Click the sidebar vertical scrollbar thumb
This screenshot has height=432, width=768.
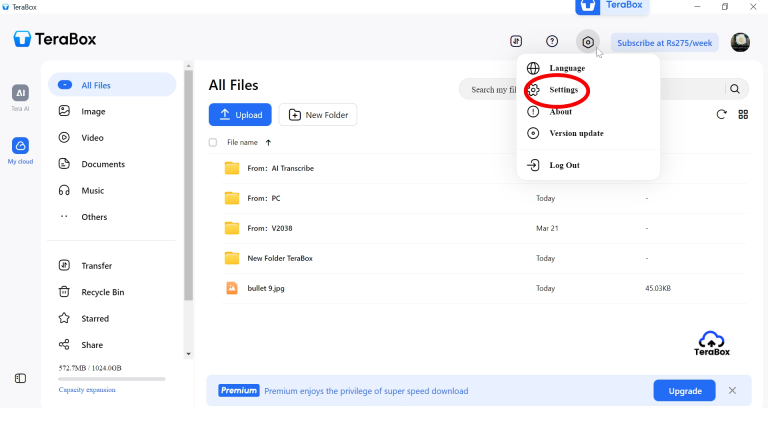[189, 185]
